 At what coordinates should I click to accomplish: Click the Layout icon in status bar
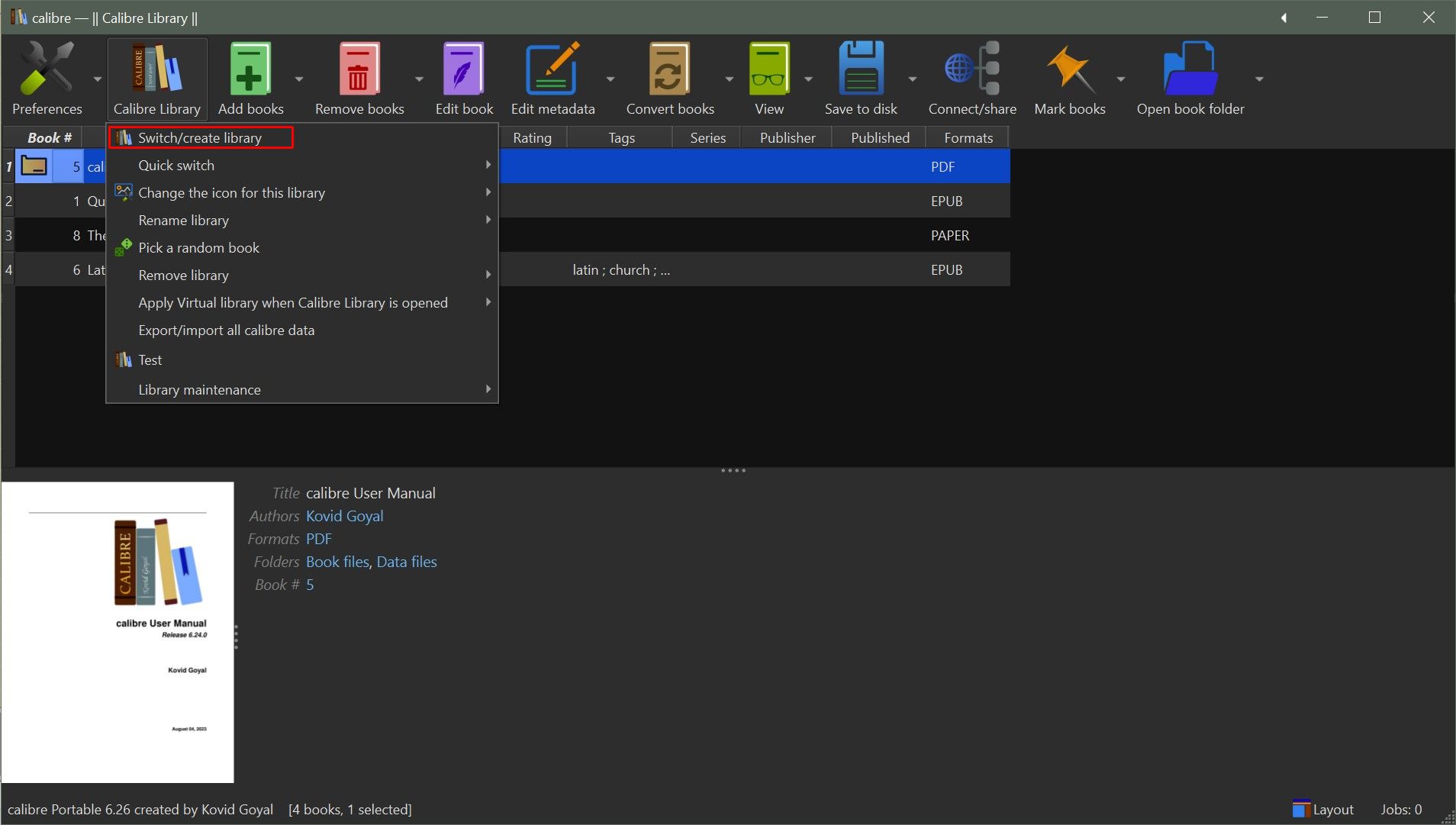pyautogui.click(x=1301, y=809)
